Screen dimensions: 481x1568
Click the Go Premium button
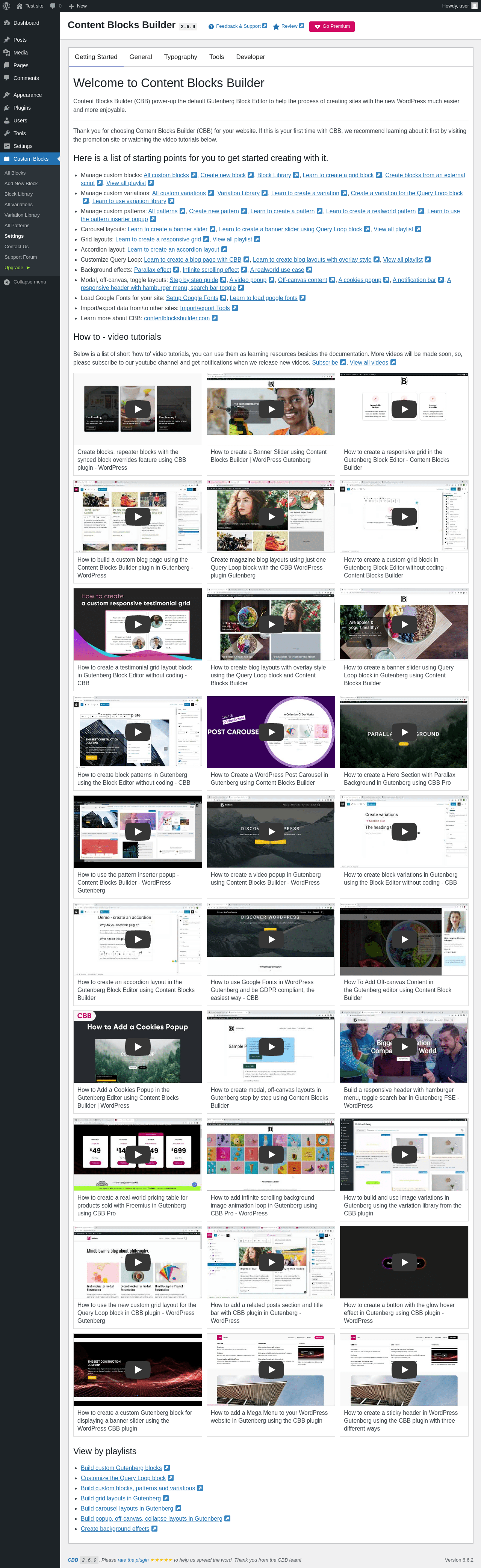(332, 26)
